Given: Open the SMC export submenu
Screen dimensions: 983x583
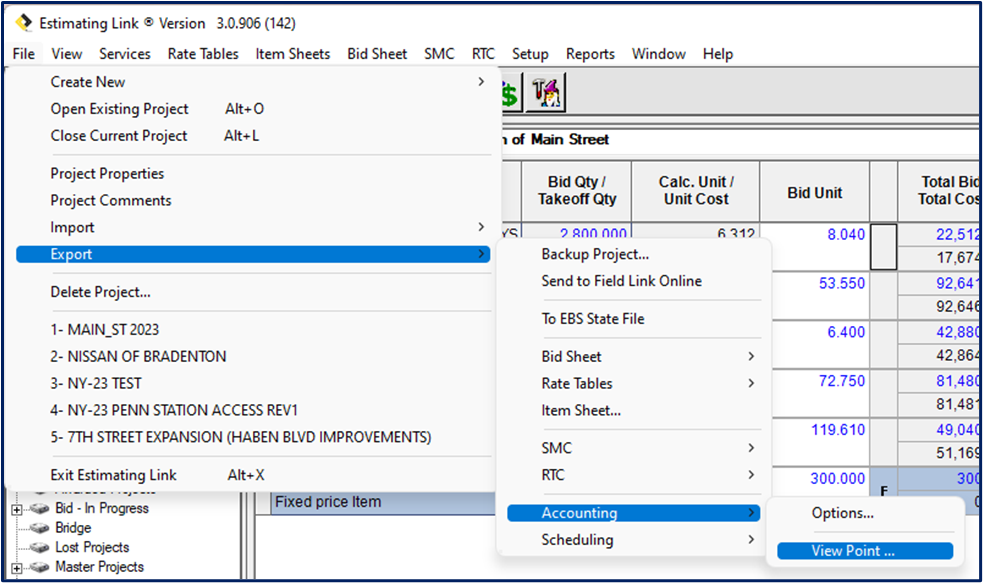Looking at the screenshot, I should [633, 448].
